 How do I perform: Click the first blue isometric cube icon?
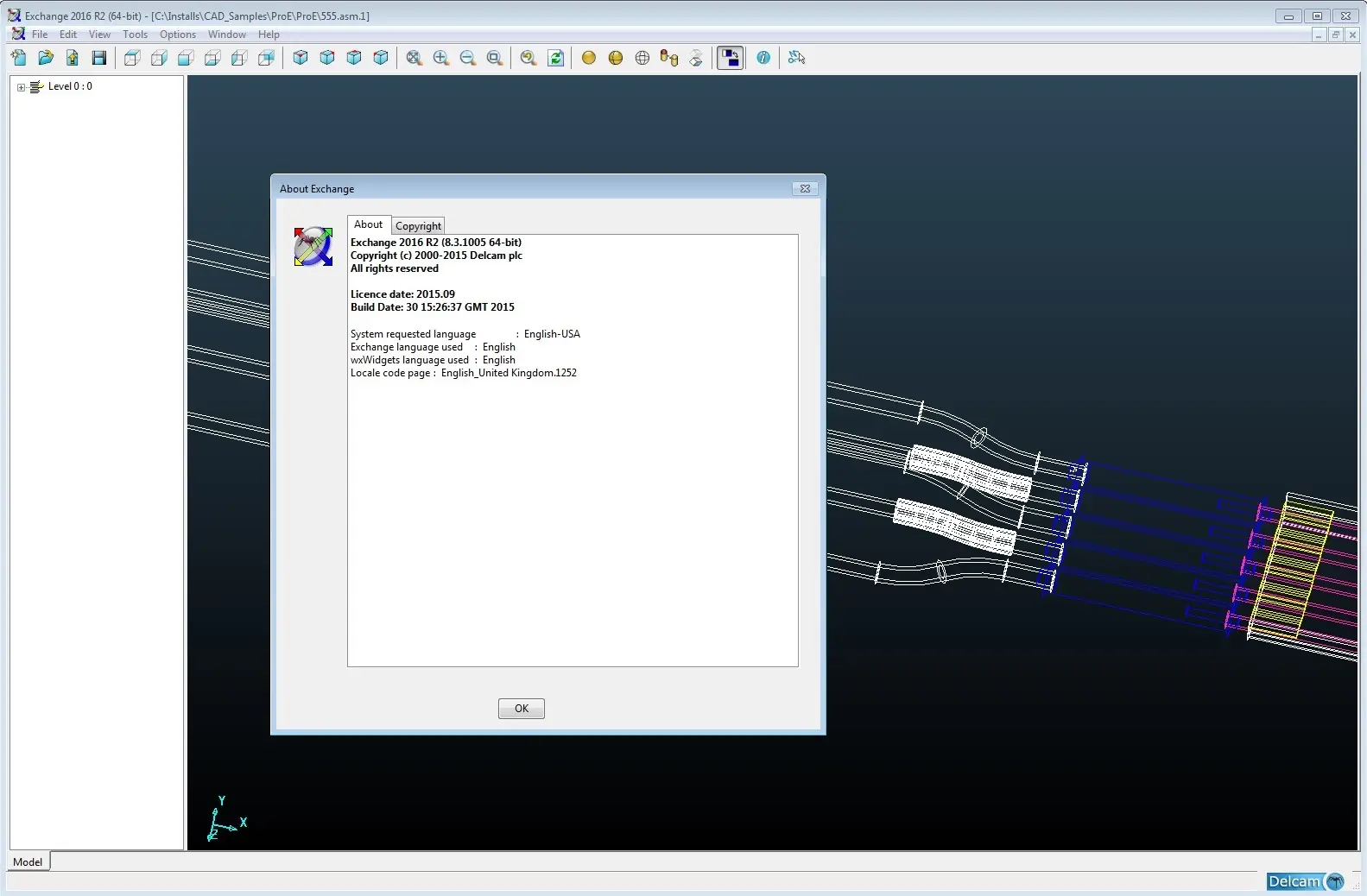tap(301, 58)
